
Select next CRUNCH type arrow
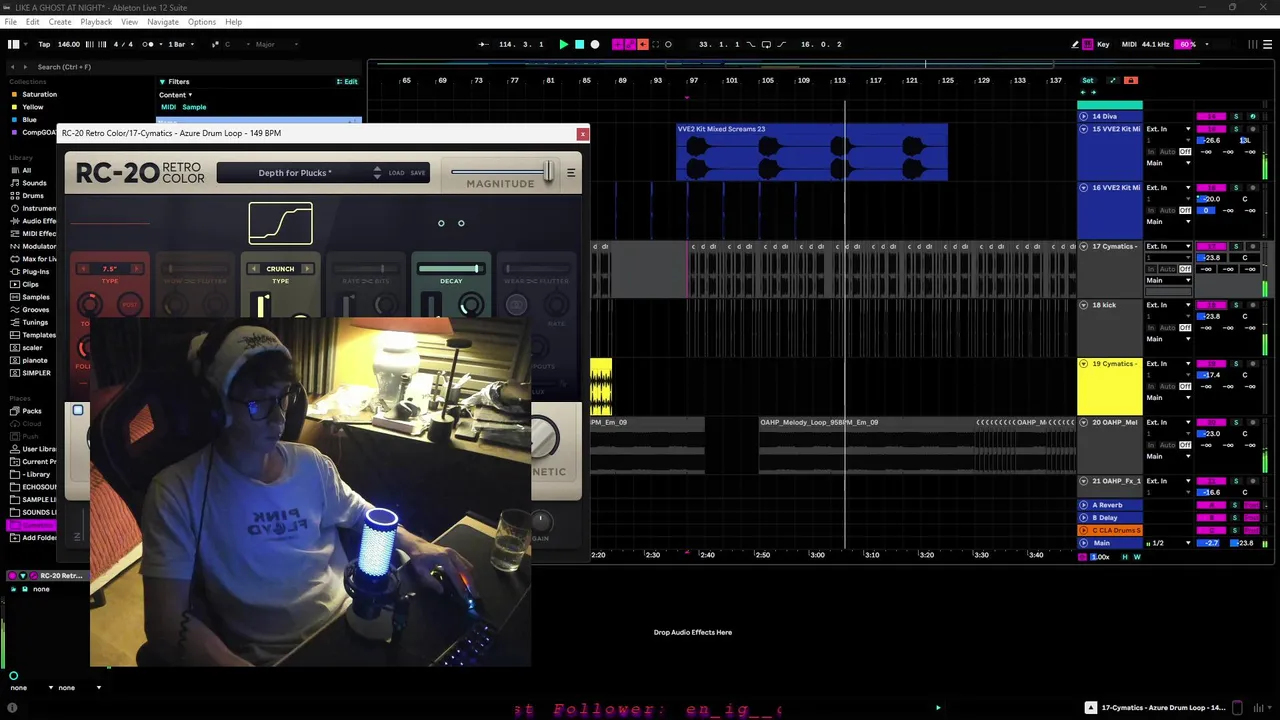tap(307, 269)
